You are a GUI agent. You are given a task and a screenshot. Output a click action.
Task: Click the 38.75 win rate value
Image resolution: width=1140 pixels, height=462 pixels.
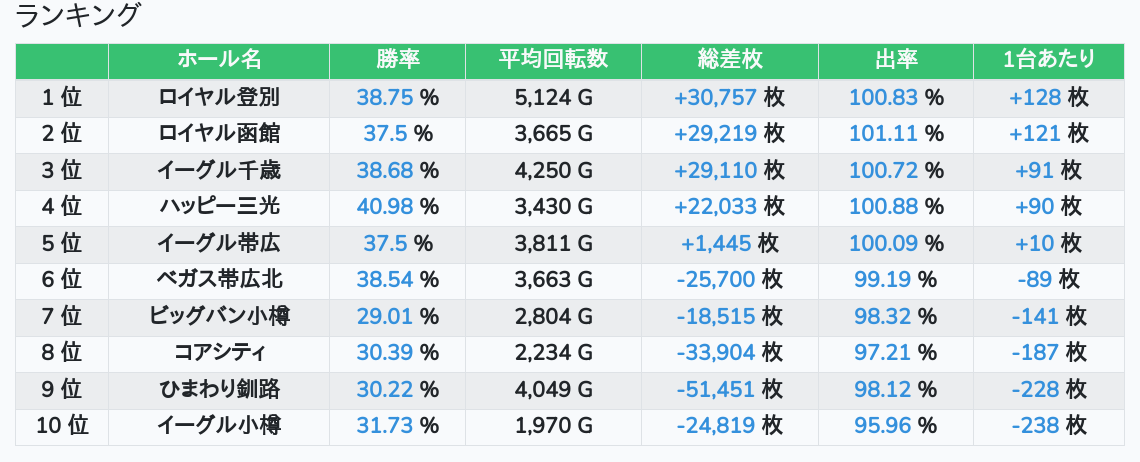click(x=385, y=97)
